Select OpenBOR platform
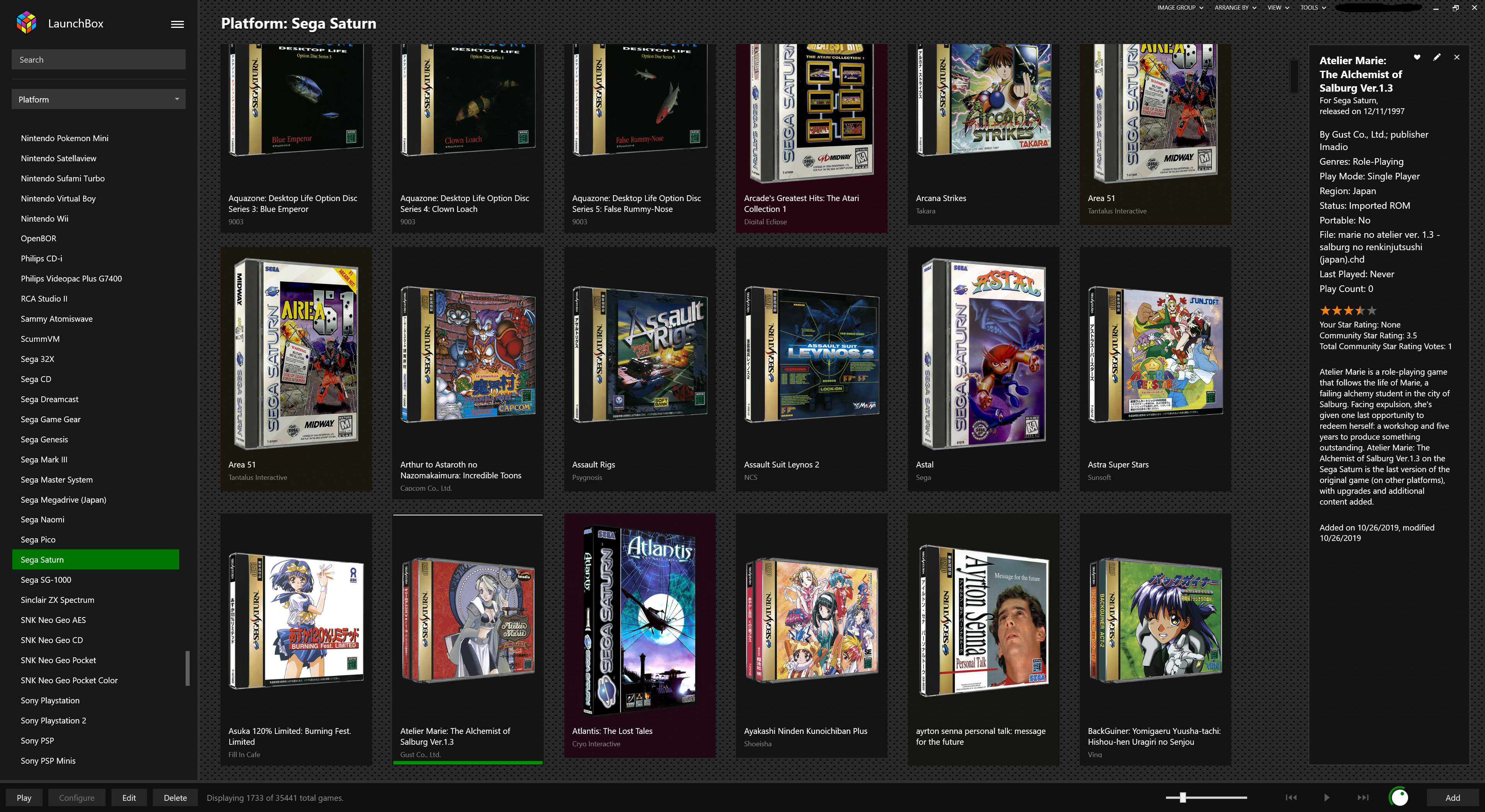1485x812 pixels. [39, 238]
